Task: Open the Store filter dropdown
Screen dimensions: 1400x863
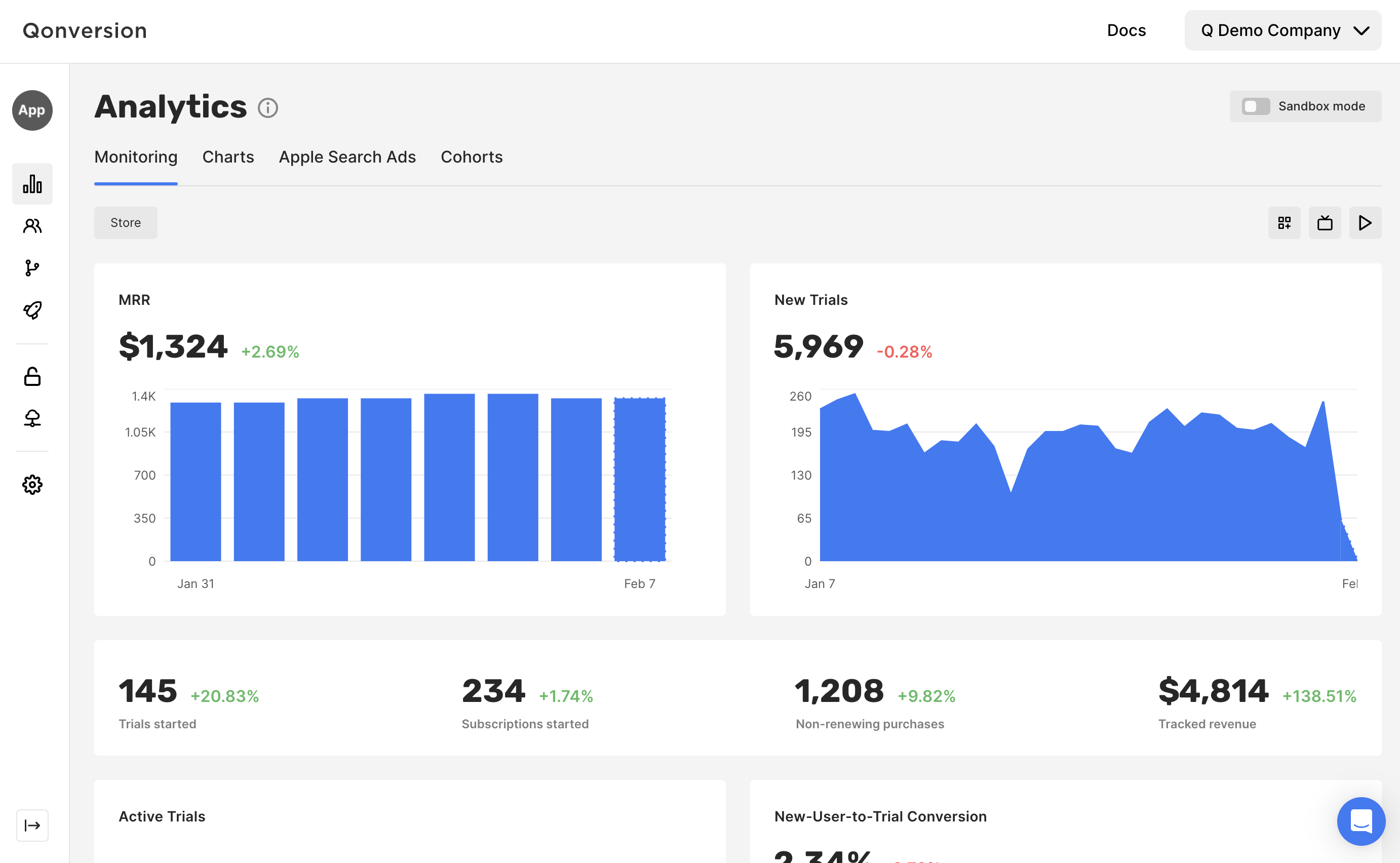Action: [x=126, y=223]
